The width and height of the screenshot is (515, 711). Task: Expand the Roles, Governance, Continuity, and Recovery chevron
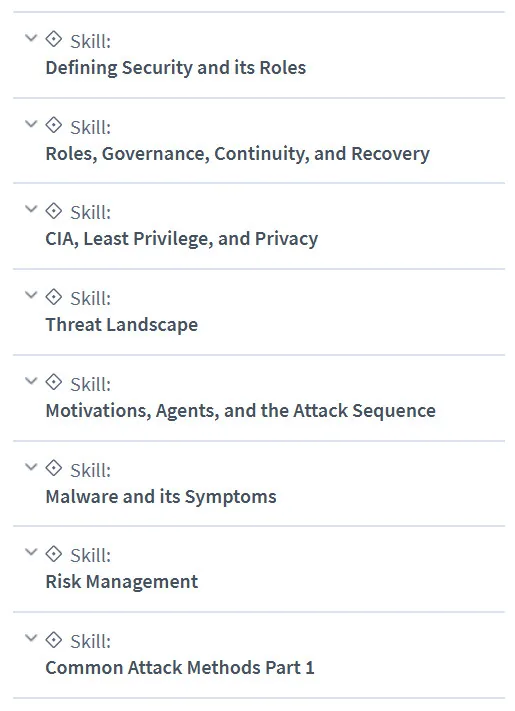point(31,123)
